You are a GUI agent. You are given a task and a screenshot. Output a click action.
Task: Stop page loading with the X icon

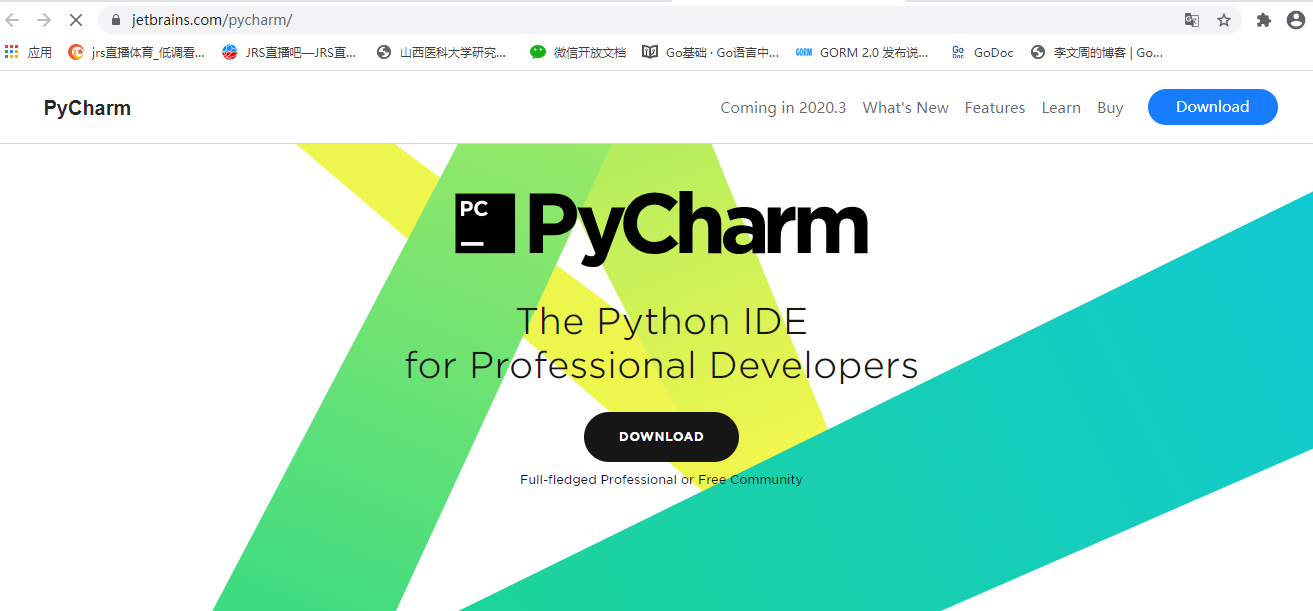(75, 20)
